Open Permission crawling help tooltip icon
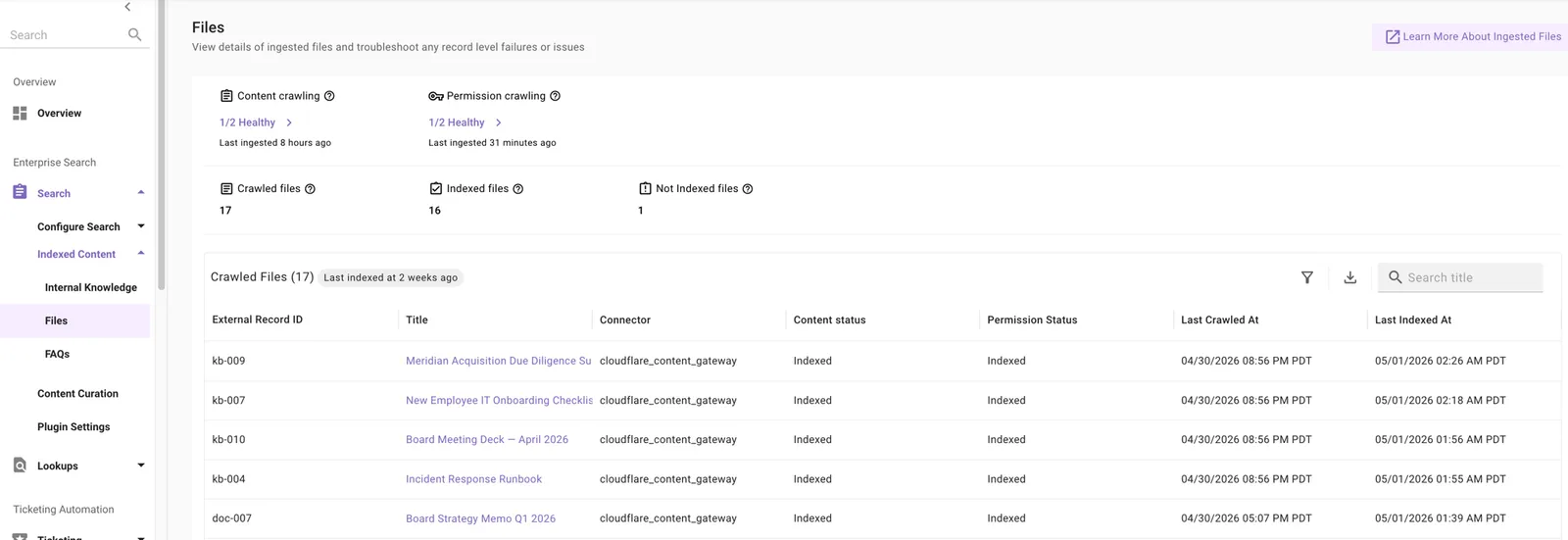The width and height of the screenshot is (1568, 540). (555, 96)
